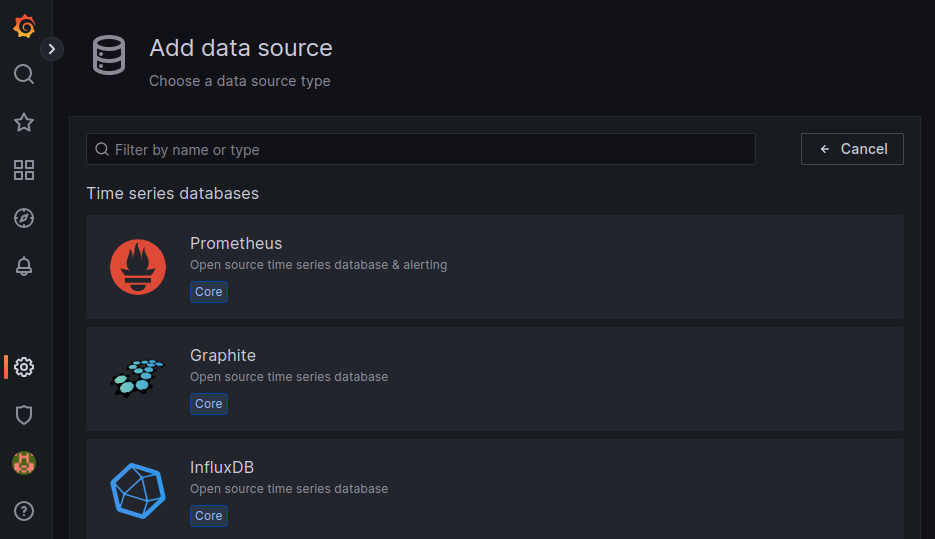
Task: Select the InfluxDB logo icon
Action: [138, 491]
